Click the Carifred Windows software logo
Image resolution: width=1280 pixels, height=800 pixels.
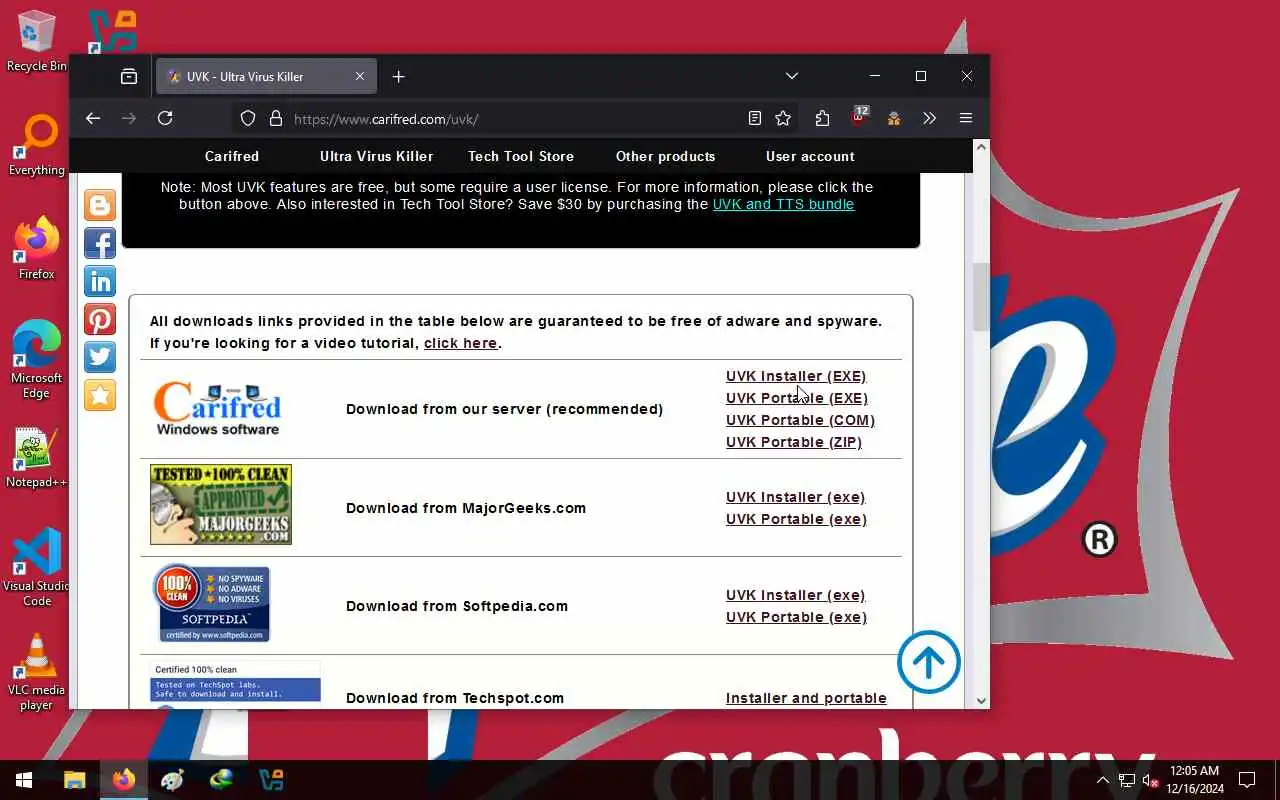(x=217, y=409)
